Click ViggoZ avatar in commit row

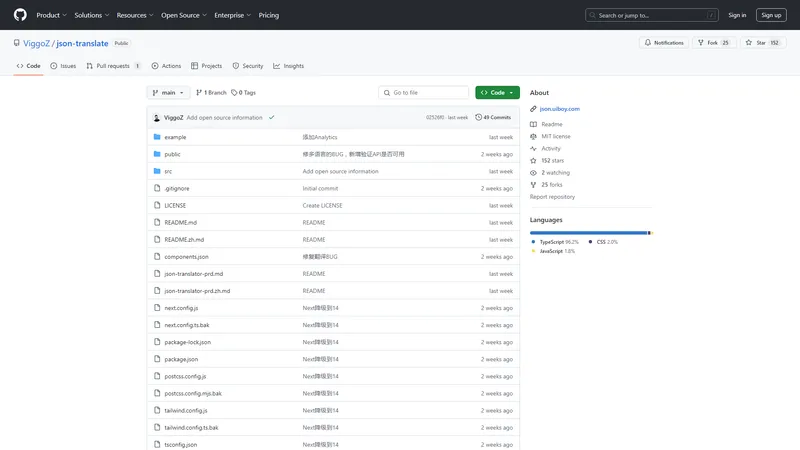(x=157, y=118)
